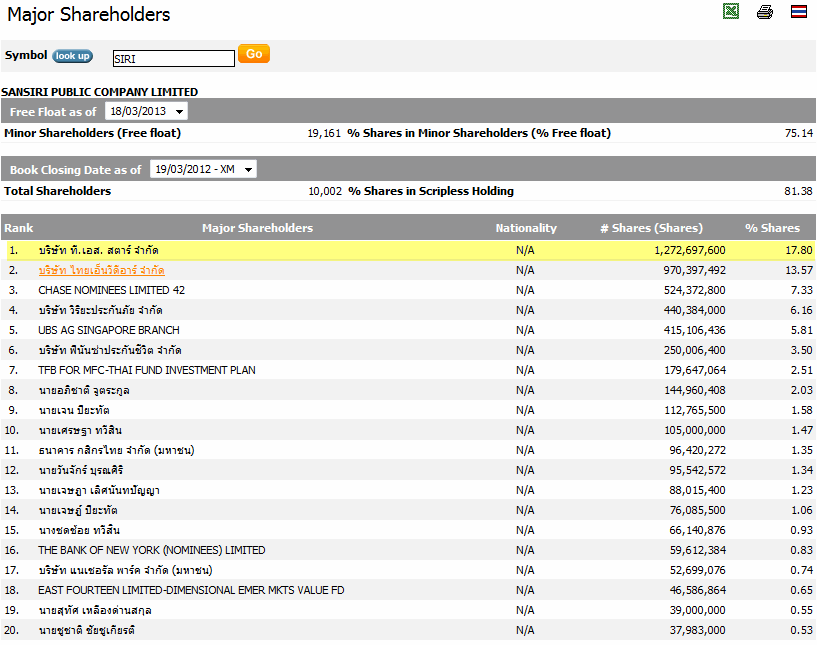The width and height of the screenshot is (817, 645).
Task: Click the scripless holding value 81.38
Action: pos(798,191)
